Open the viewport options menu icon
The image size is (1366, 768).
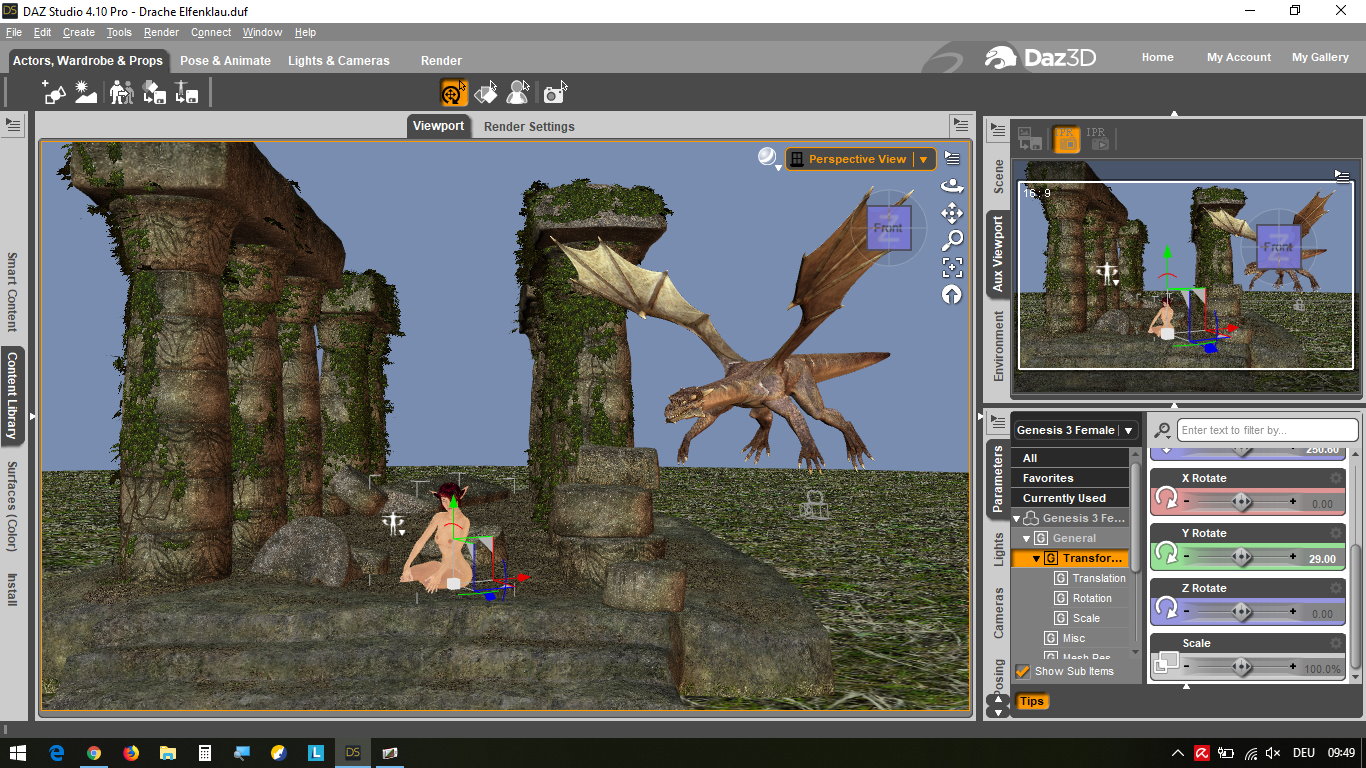(952, 158)
